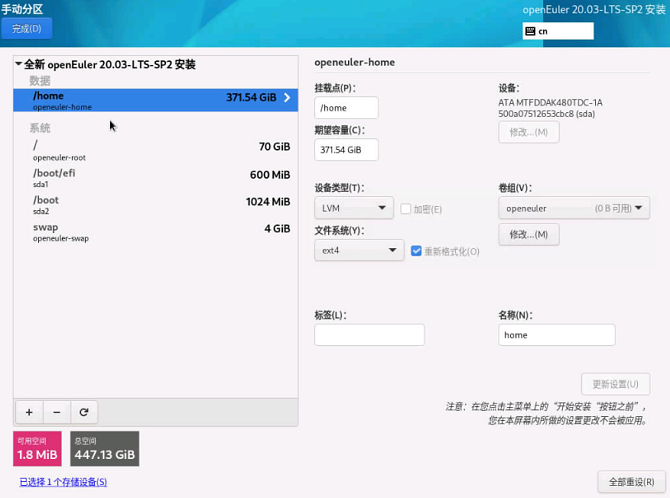Screen dimensions: 670x498
Task: Open the file system ext4 dropdown
Action: (358, 251)
